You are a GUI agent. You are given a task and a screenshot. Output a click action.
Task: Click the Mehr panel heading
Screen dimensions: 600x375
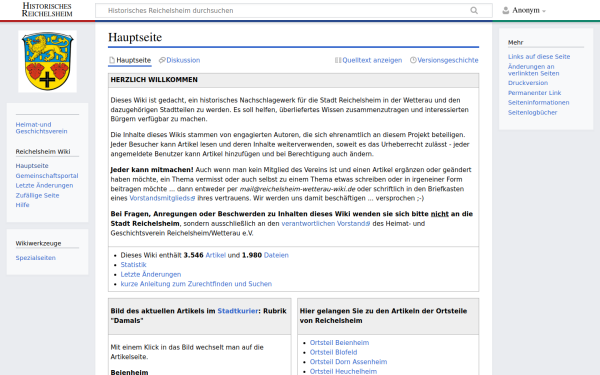pos(515,42)
